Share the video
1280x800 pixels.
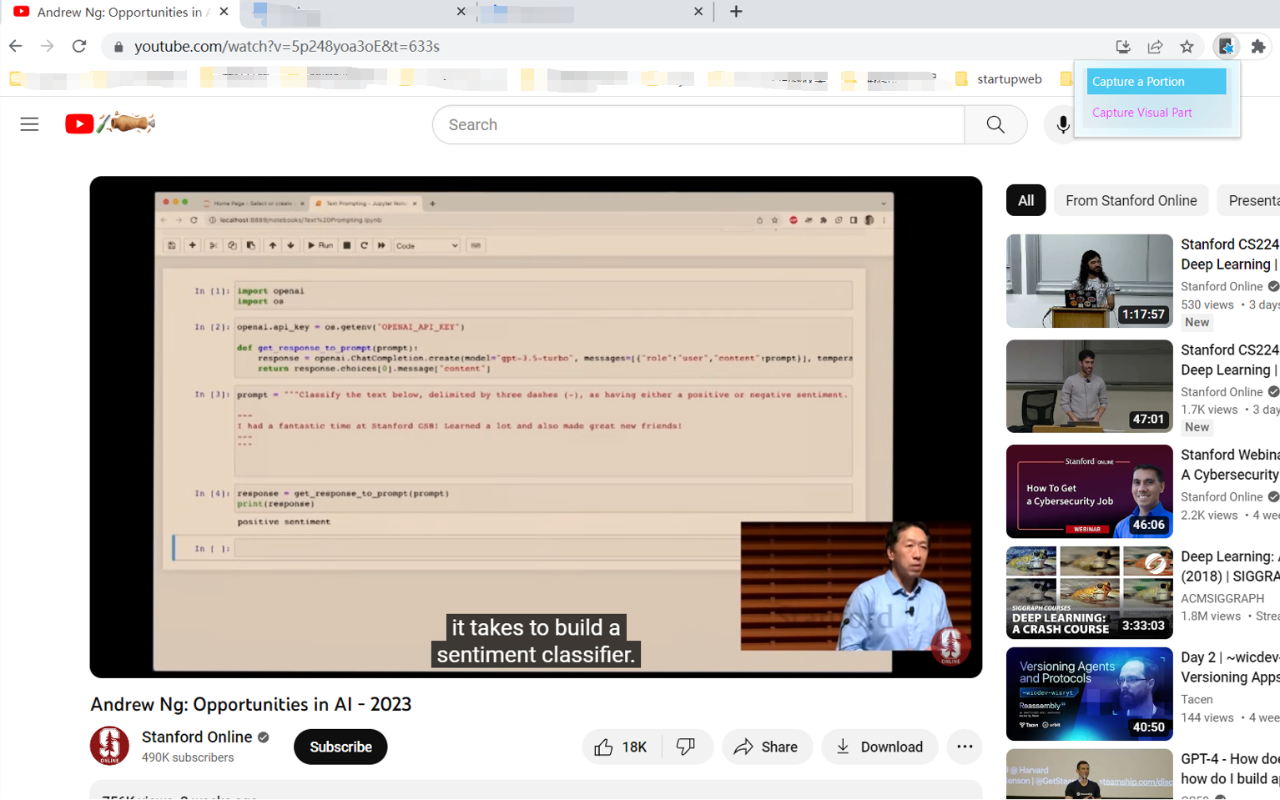click(x=766, y=747)
